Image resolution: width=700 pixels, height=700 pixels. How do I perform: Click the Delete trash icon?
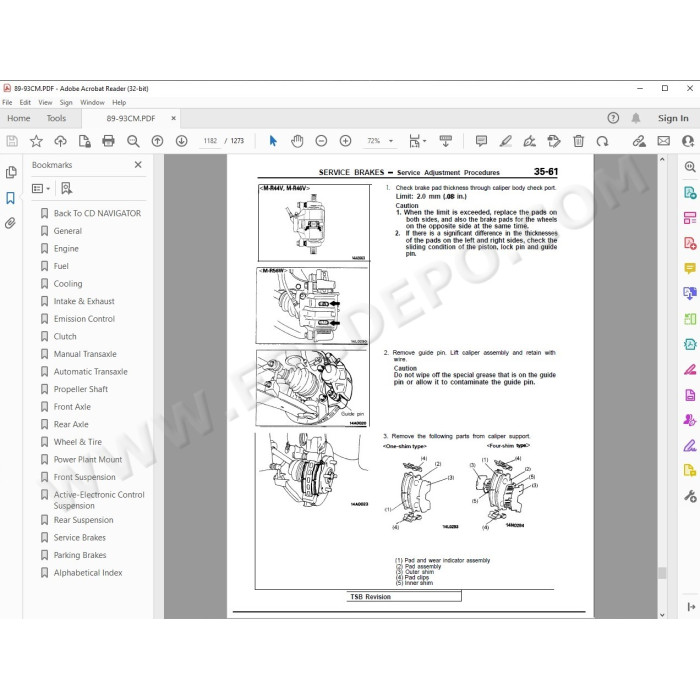(x=579, y=142)
